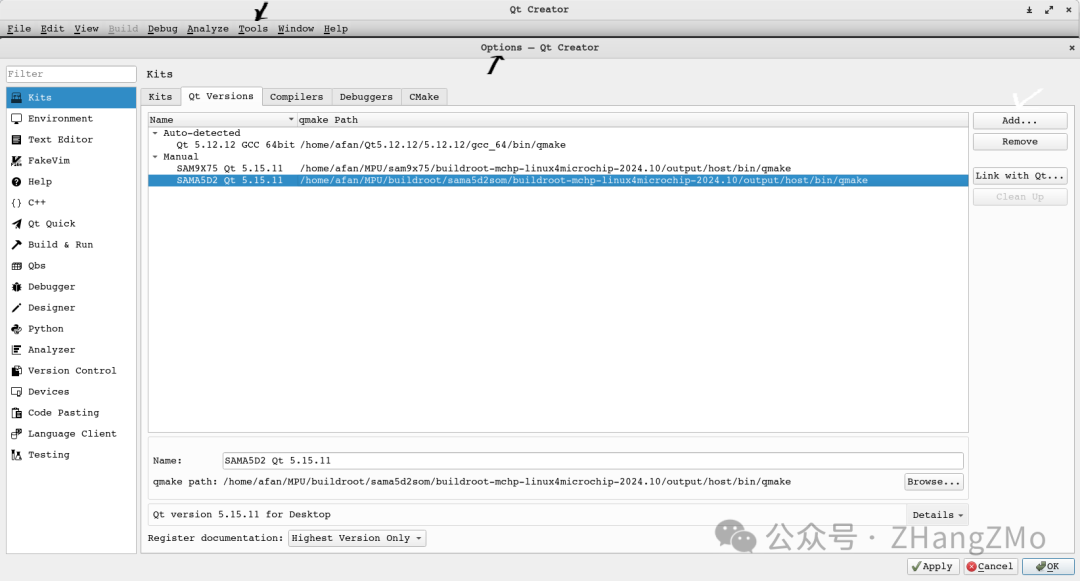Open the Debug menu

163,29
